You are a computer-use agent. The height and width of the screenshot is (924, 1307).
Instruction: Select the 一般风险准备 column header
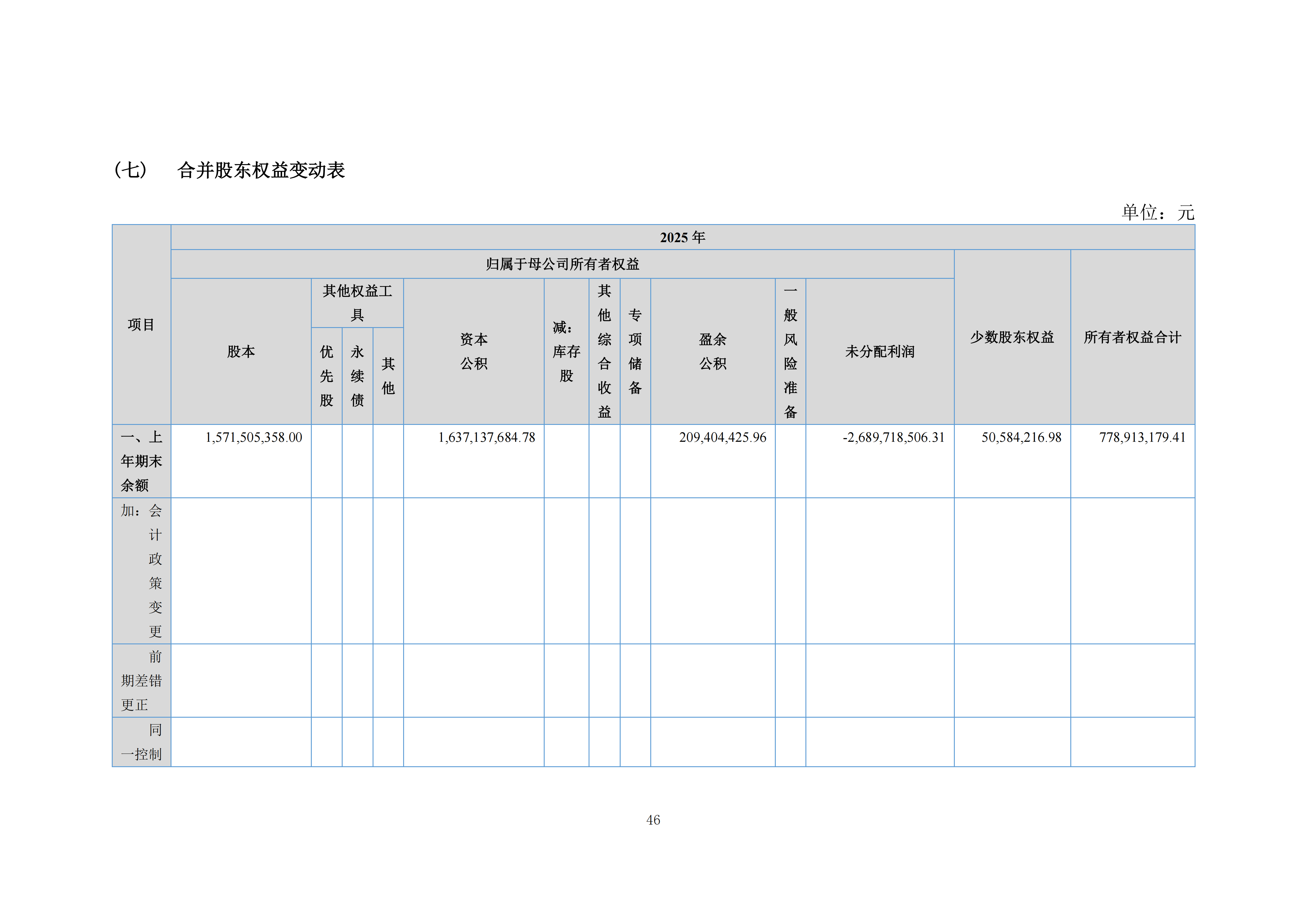pos(791,352)
